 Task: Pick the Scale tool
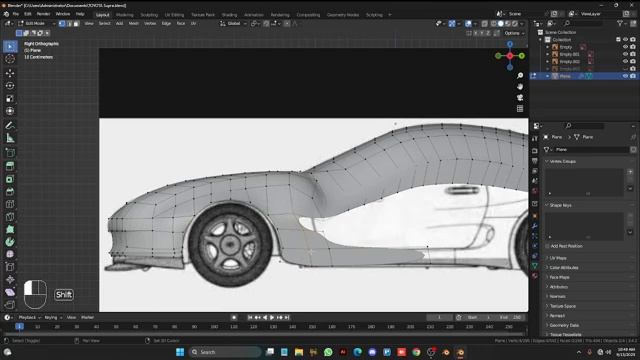tap(10, 98)
